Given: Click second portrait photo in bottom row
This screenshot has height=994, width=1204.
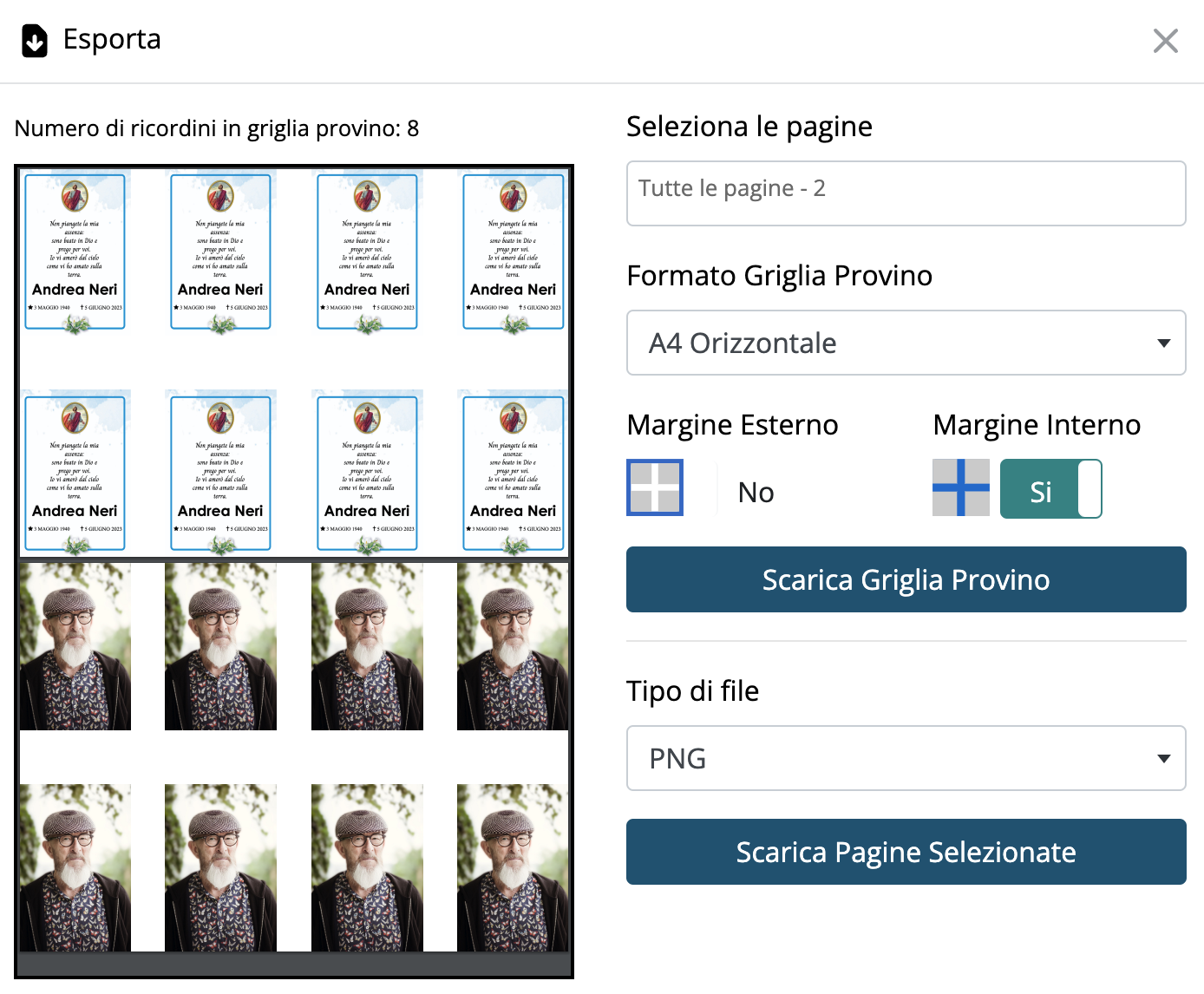Looking at the screenshot, I should coord(221,868).
